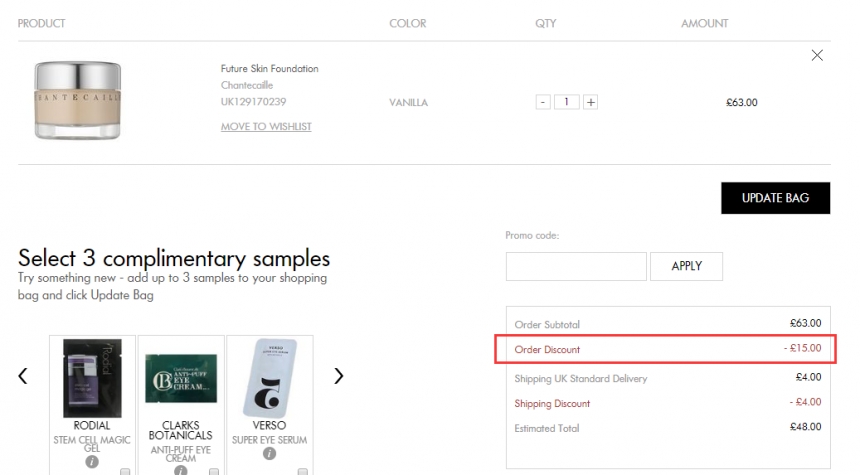Tick the Verso Super Eye Serum checkbox
The width and height of the screenshot is (860, 475).
click(302, 471)
